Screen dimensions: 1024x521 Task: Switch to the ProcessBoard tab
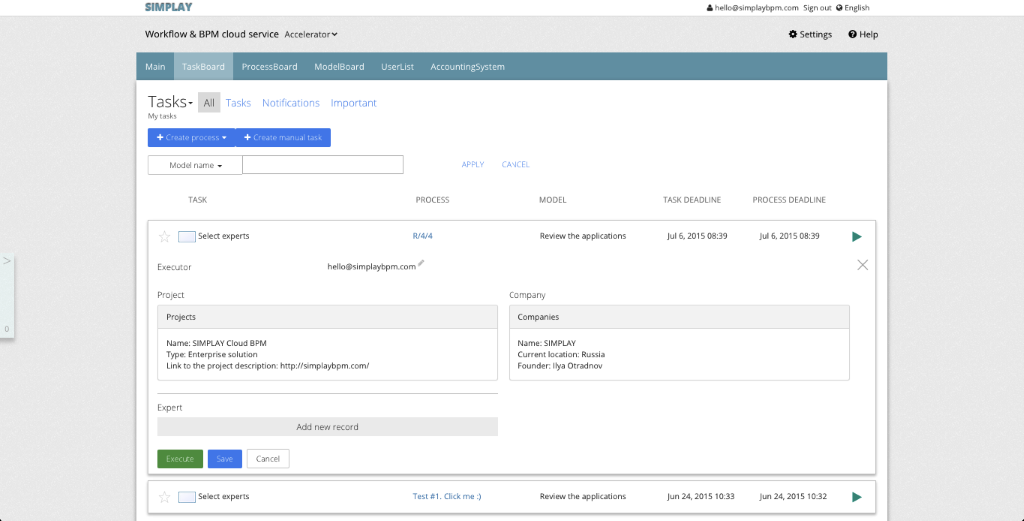pyautogui.click(x=269, y=67)
